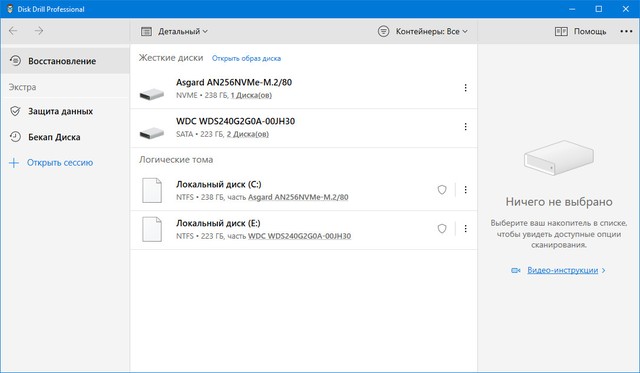640x373 pixels.
Task: Click Открыть образ диска link
Action: point(246,58)
